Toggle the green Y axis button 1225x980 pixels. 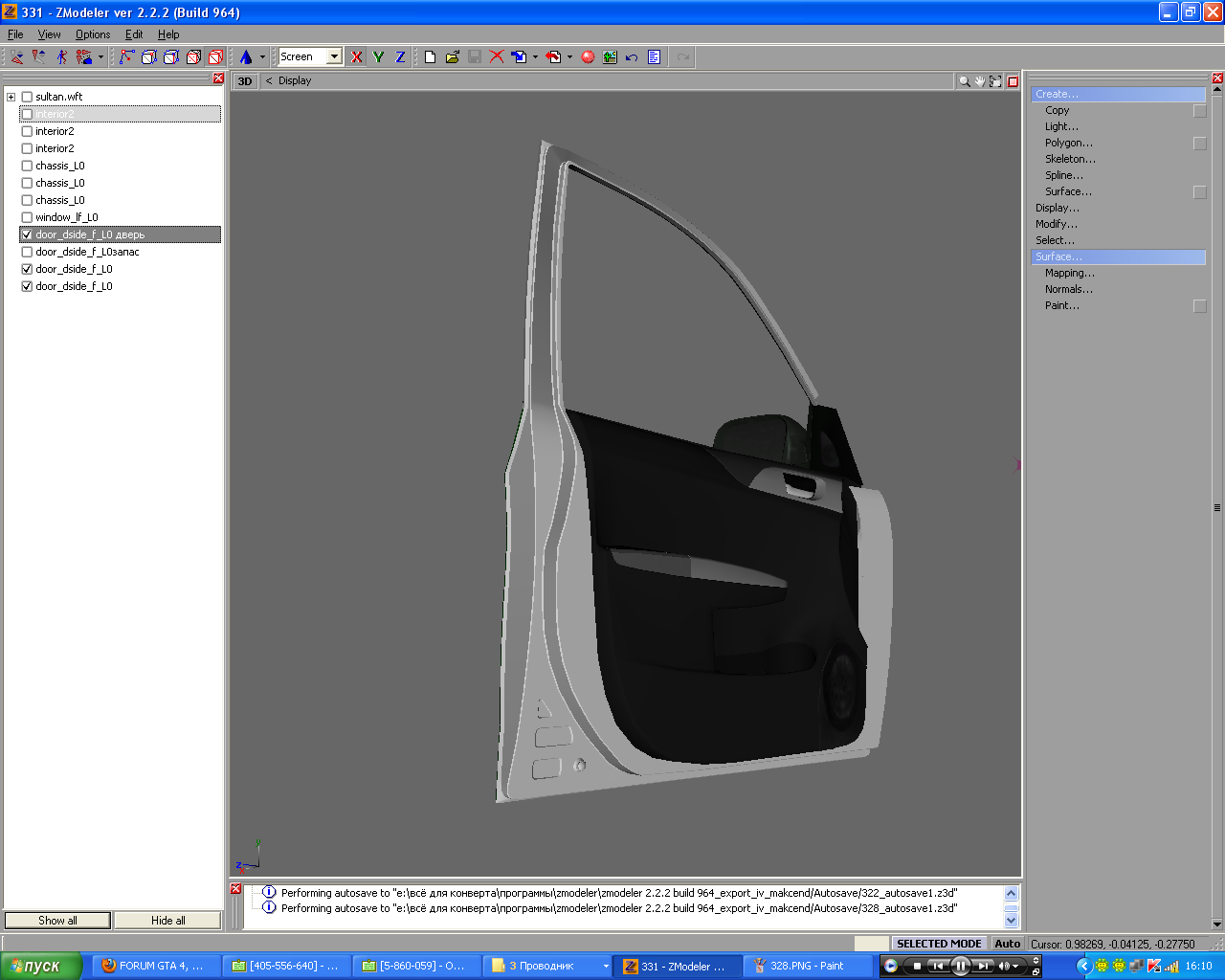tap(379, 57)
